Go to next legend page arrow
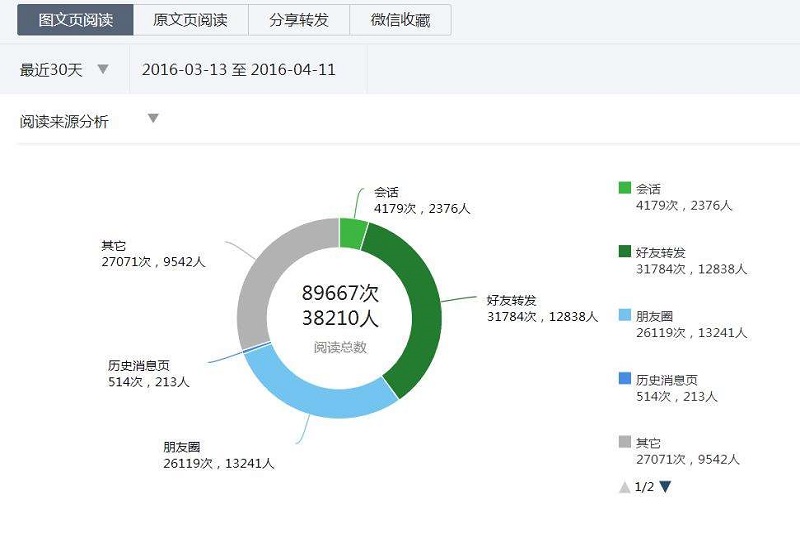800x533 pixels. tap(665, 487)
